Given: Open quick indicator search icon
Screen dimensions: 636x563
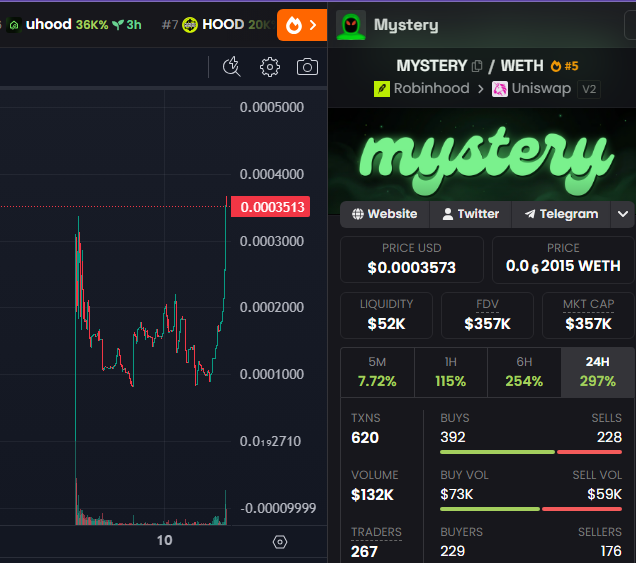Looking at the screenshot, I should pyautogui.click(x=232, y=67).
